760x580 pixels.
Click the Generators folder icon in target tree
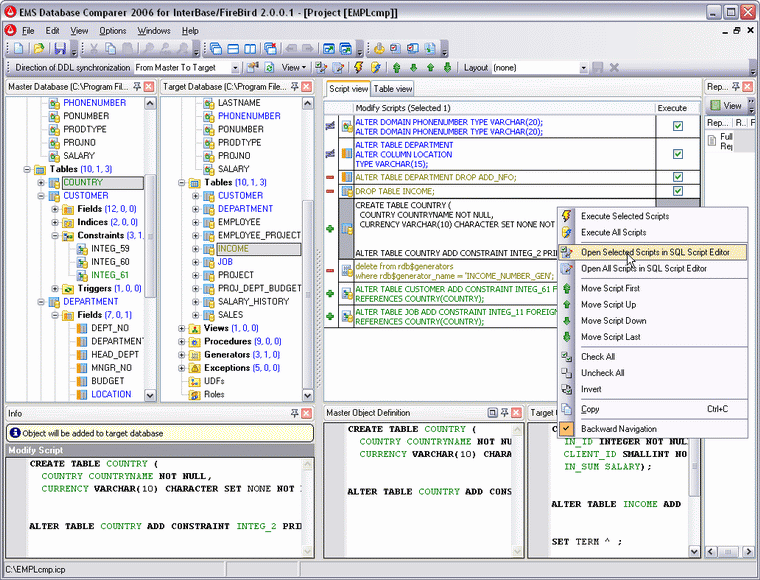[195, 355]
